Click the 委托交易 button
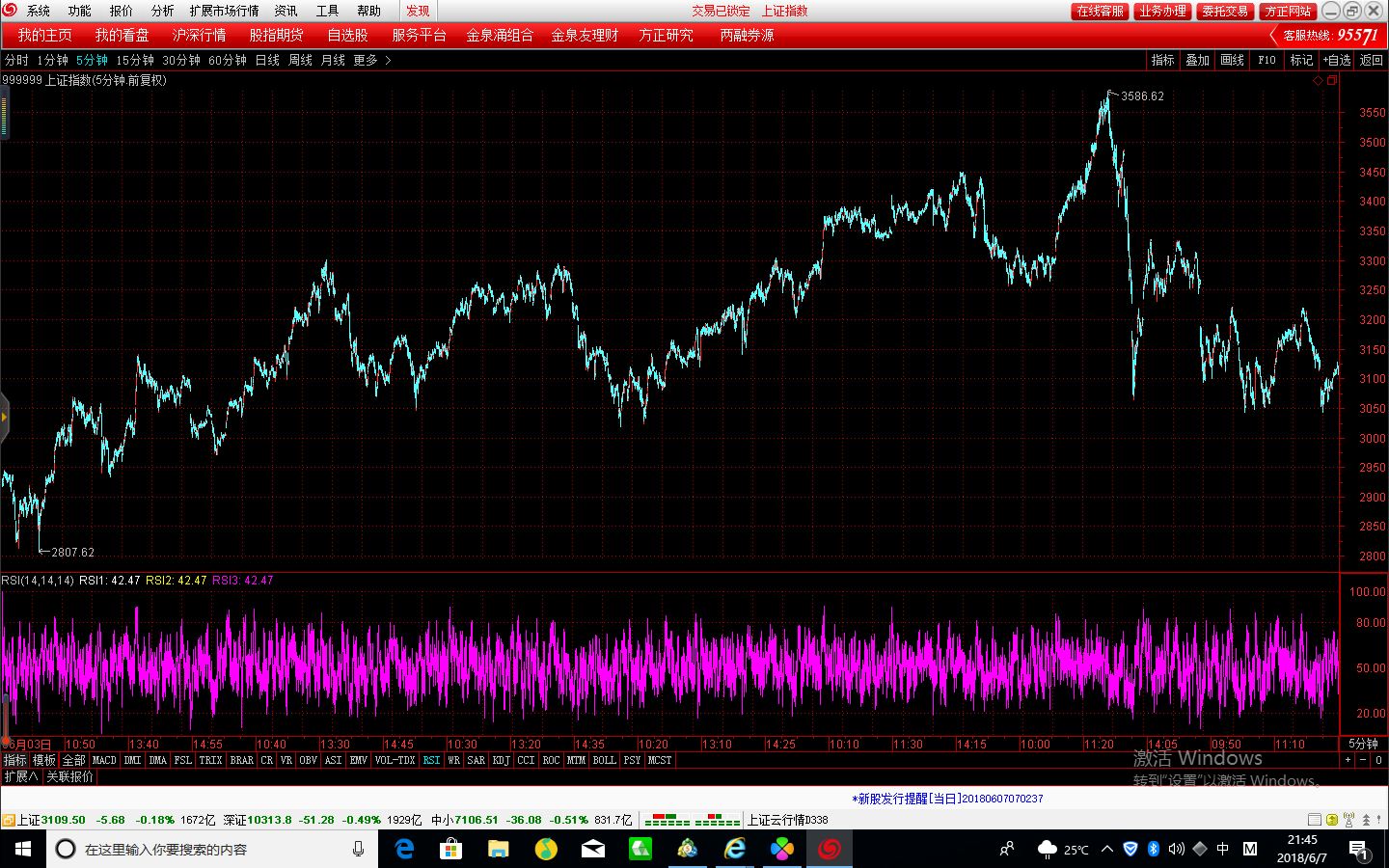 pyautogui.click(x=1225, y=11)
